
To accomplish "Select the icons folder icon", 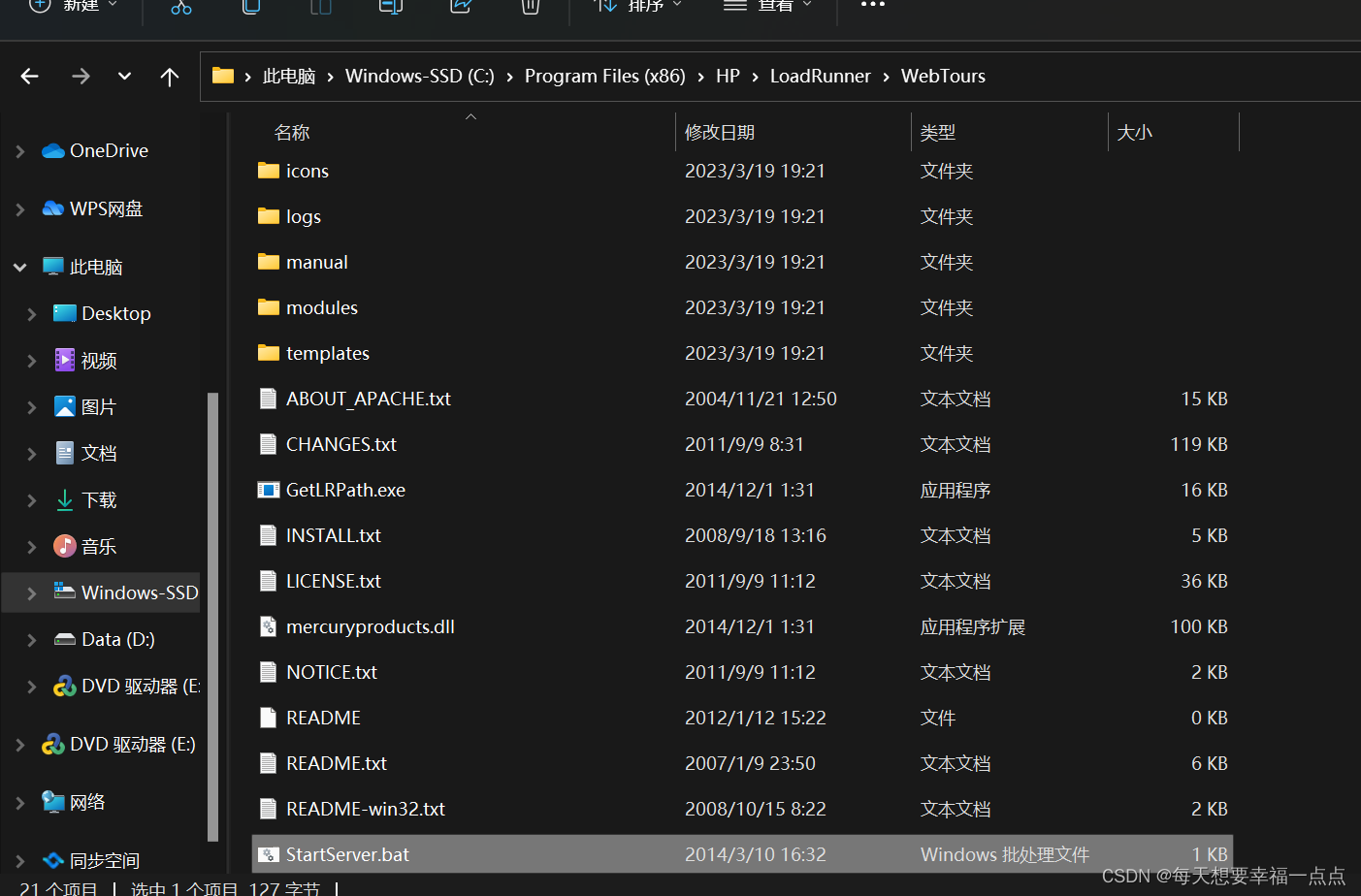I will 269,171.
